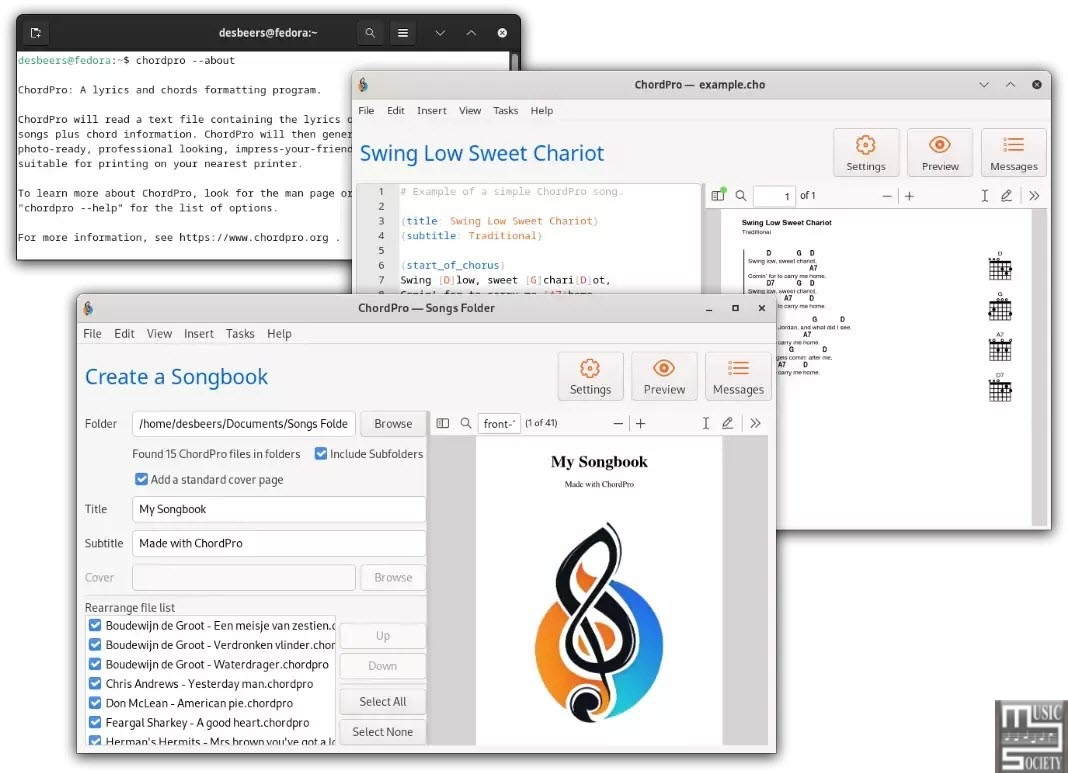The image size is (1068, 773).
Task: Click down chevron in example.cho title bar
Action: point(984,84)
